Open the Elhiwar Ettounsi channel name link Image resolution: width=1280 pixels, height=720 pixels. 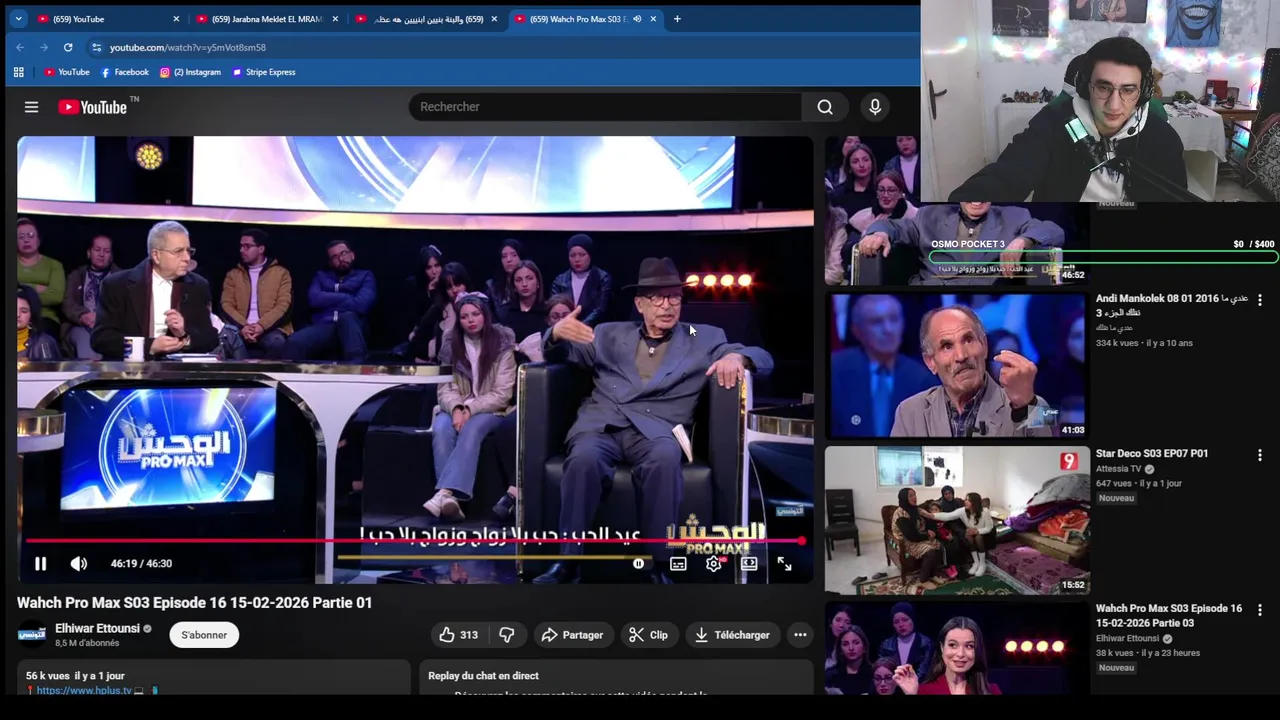pyautogui.click(x=97, y=629)
